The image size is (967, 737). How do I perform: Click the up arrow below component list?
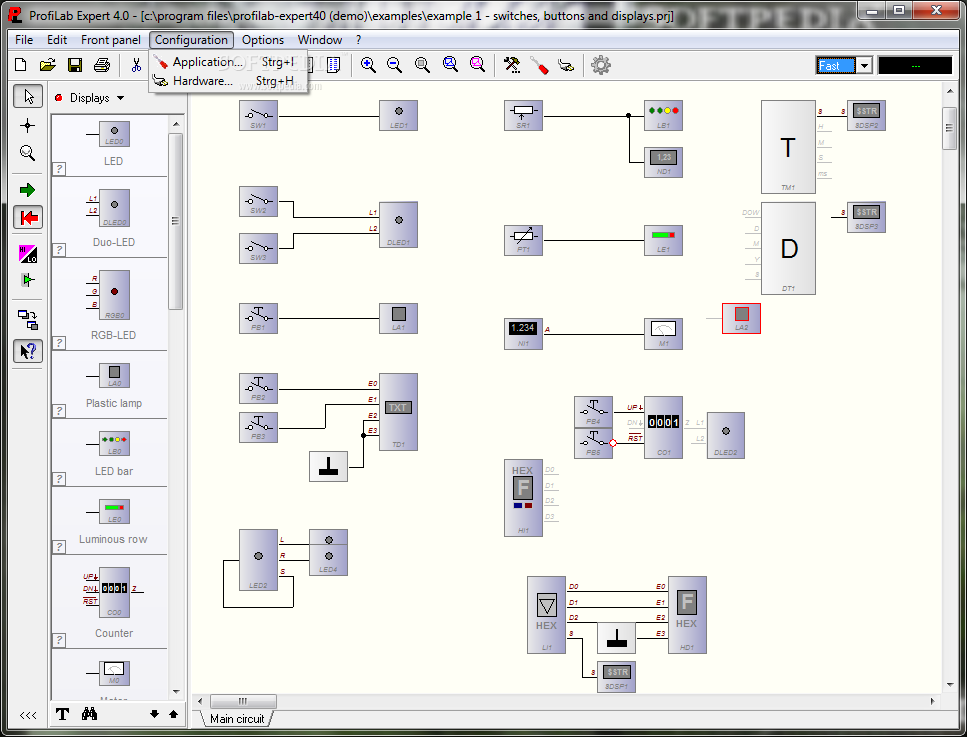coord(173,714)
